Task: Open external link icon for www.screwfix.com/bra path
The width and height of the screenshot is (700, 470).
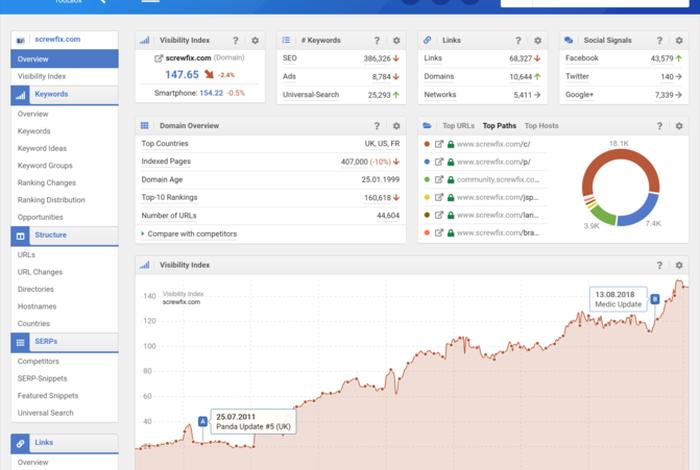Action: (x=439, y=233)
